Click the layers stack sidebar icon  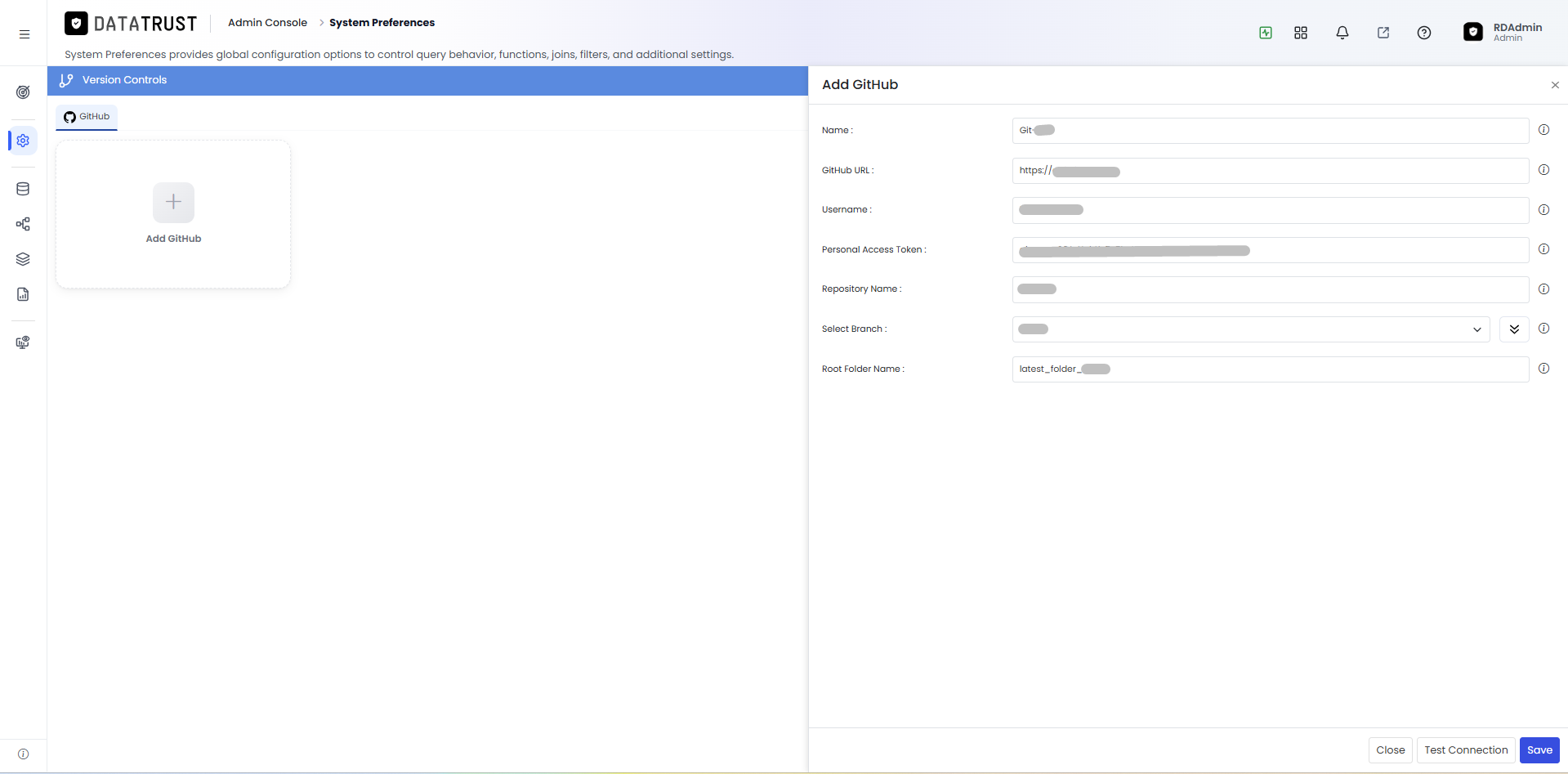coord(23,259)
